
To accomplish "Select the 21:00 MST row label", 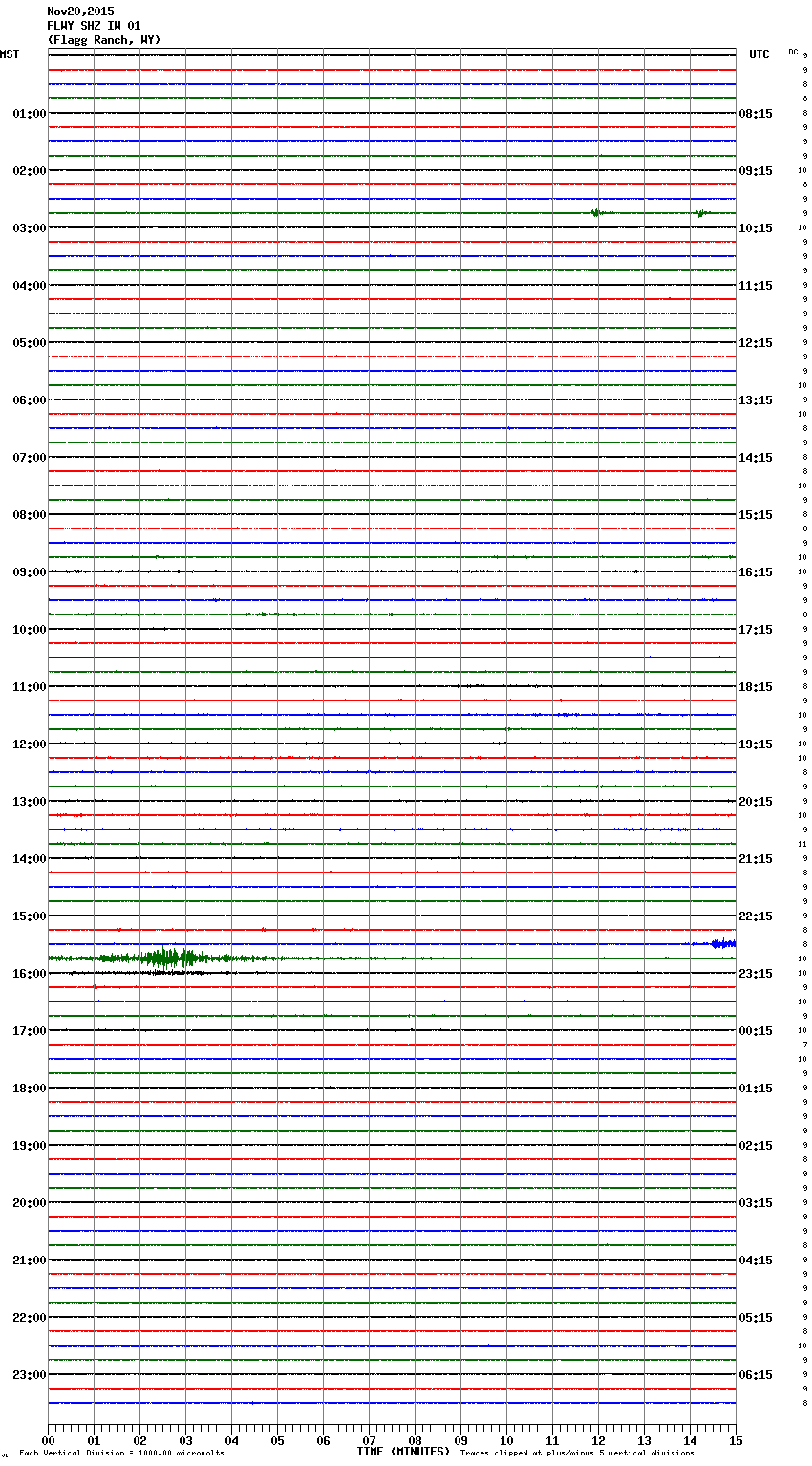I will [29, 1261].
